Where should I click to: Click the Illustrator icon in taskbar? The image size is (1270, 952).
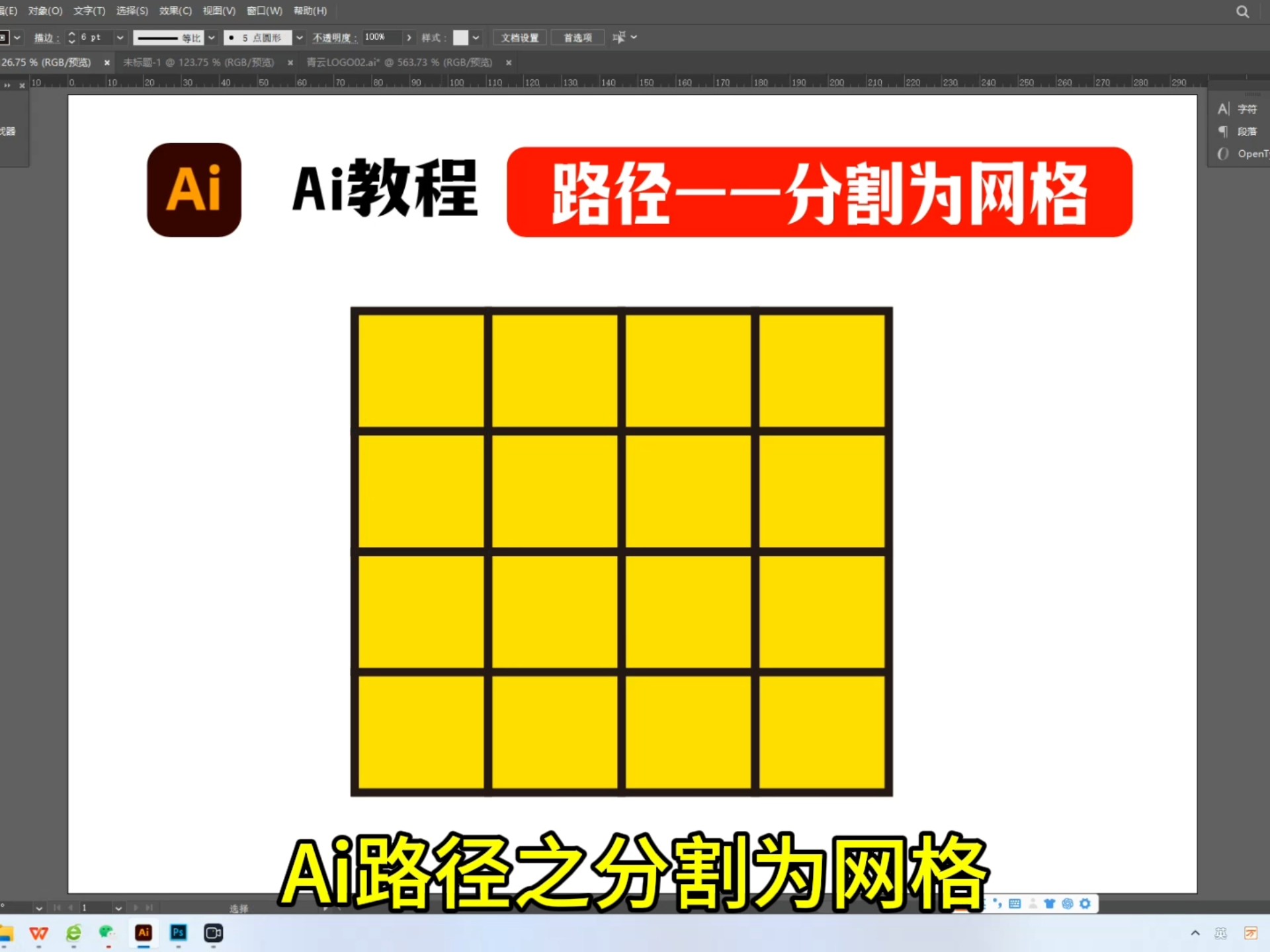144,933
